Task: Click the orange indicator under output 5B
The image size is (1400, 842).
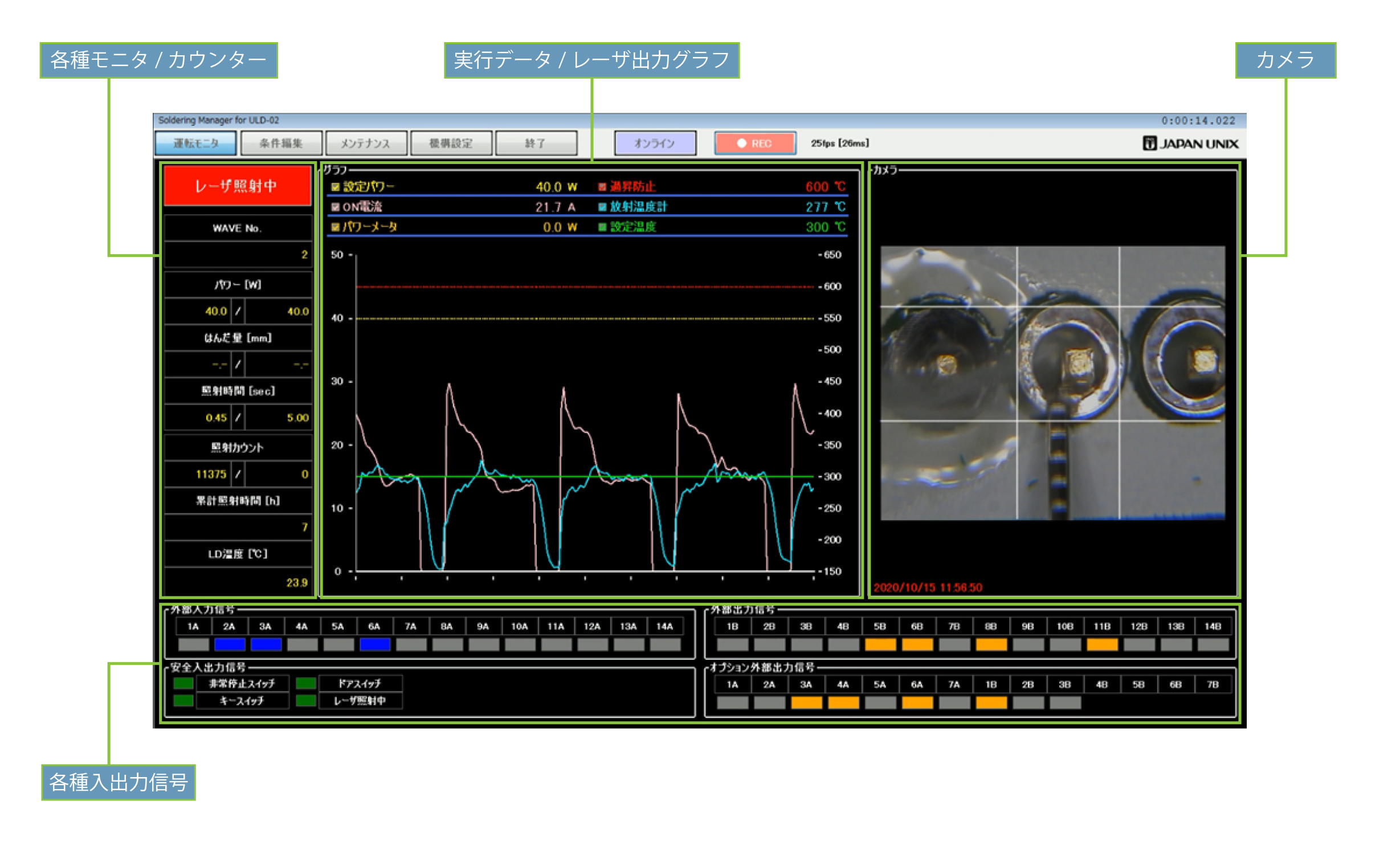Action: click(880, 644)
